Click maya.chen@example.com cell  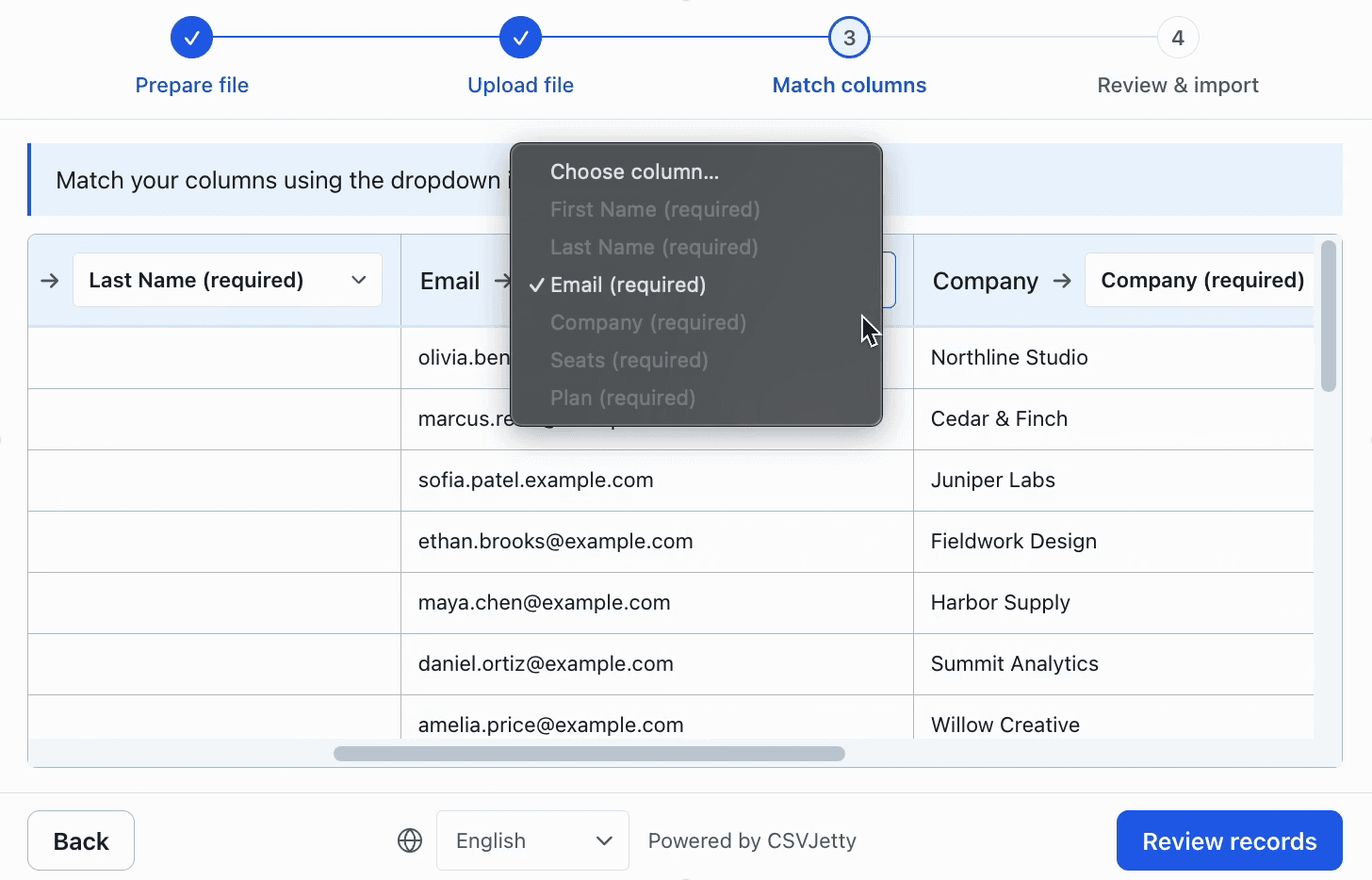(657, 603)
